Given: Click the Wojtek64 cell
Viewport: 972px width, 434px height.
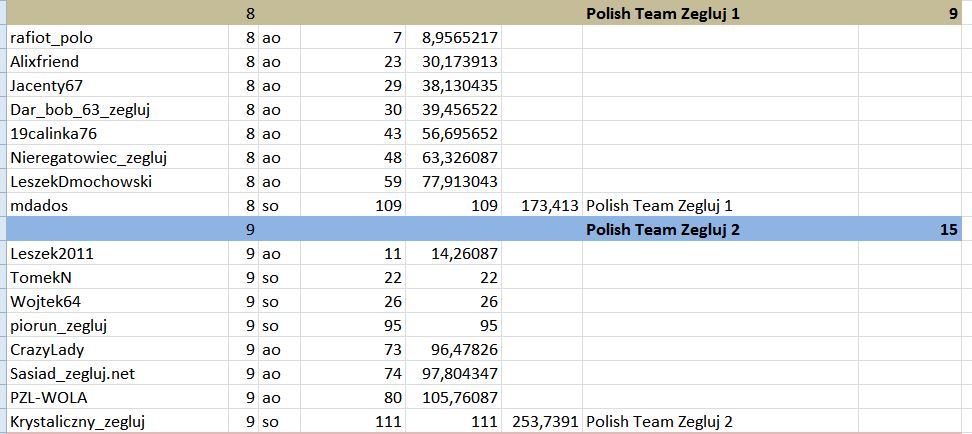Looking at the screenshot, I should (x=117, y=301).
